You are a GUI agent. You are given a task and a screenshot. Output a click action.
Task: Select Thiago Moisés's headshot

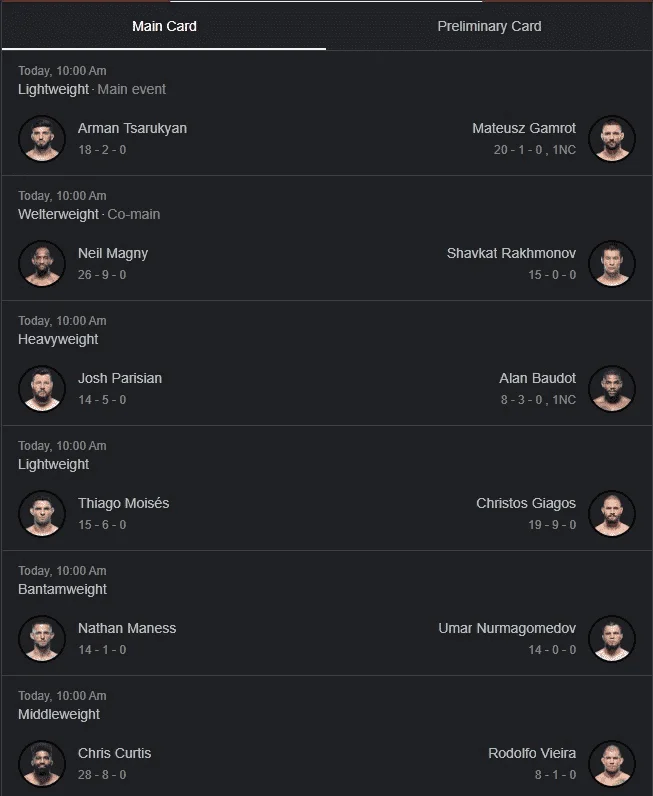click(x=42, y=513)
